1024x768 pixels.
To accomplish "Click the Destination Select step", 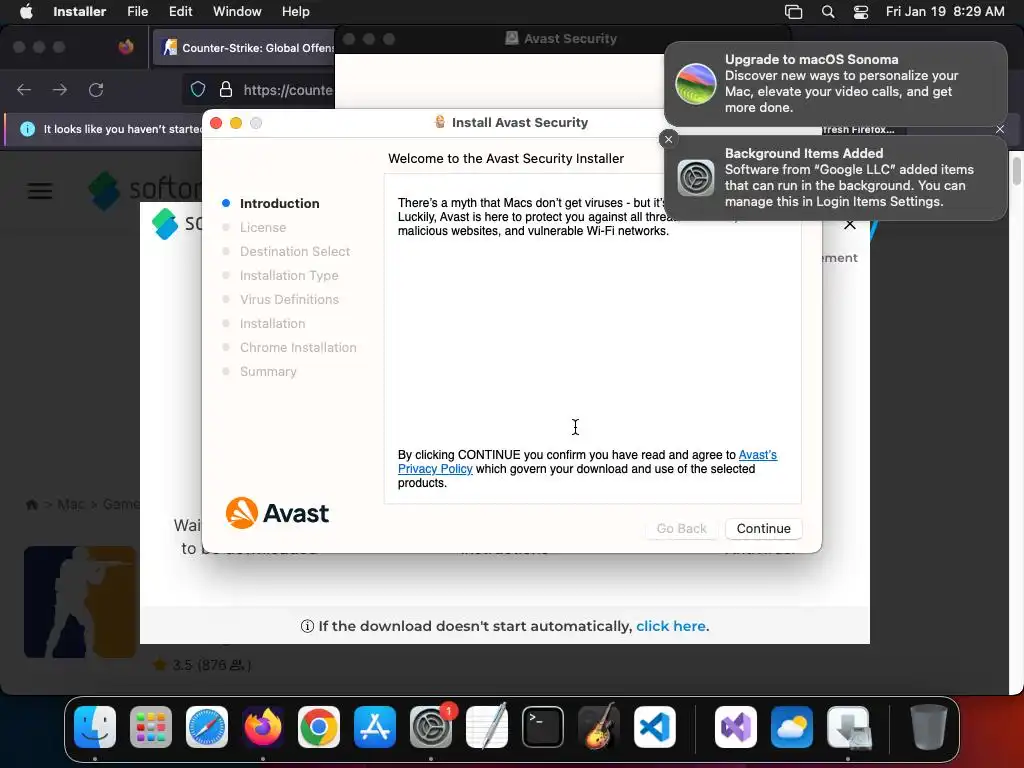I will click(x=295, y=251).
